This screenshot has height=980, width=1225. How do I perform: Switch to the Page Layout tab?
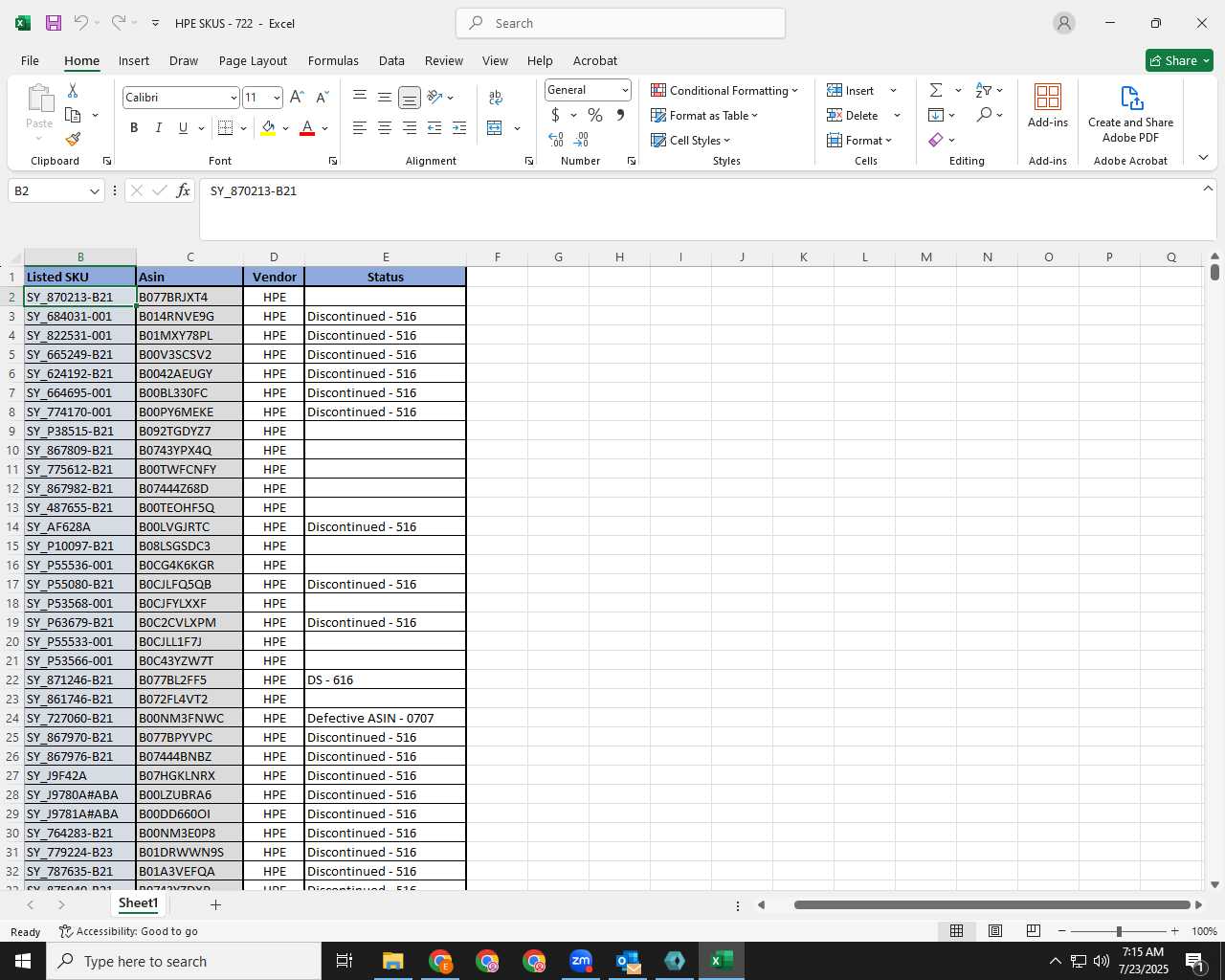(253, 60)
